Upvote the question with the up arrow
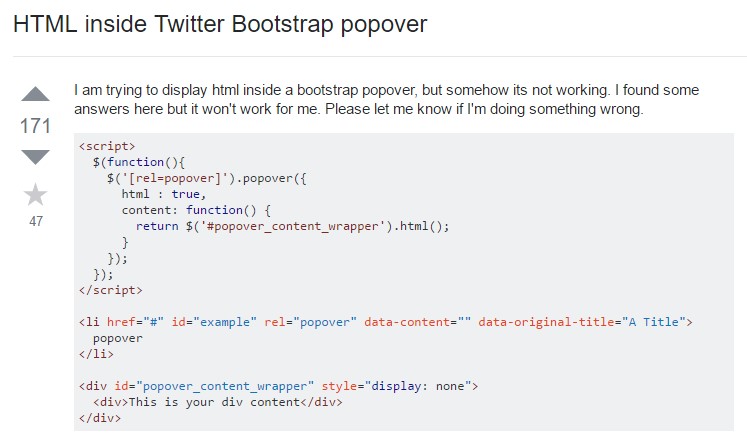 pyautogui.click(x=35, y=94)
